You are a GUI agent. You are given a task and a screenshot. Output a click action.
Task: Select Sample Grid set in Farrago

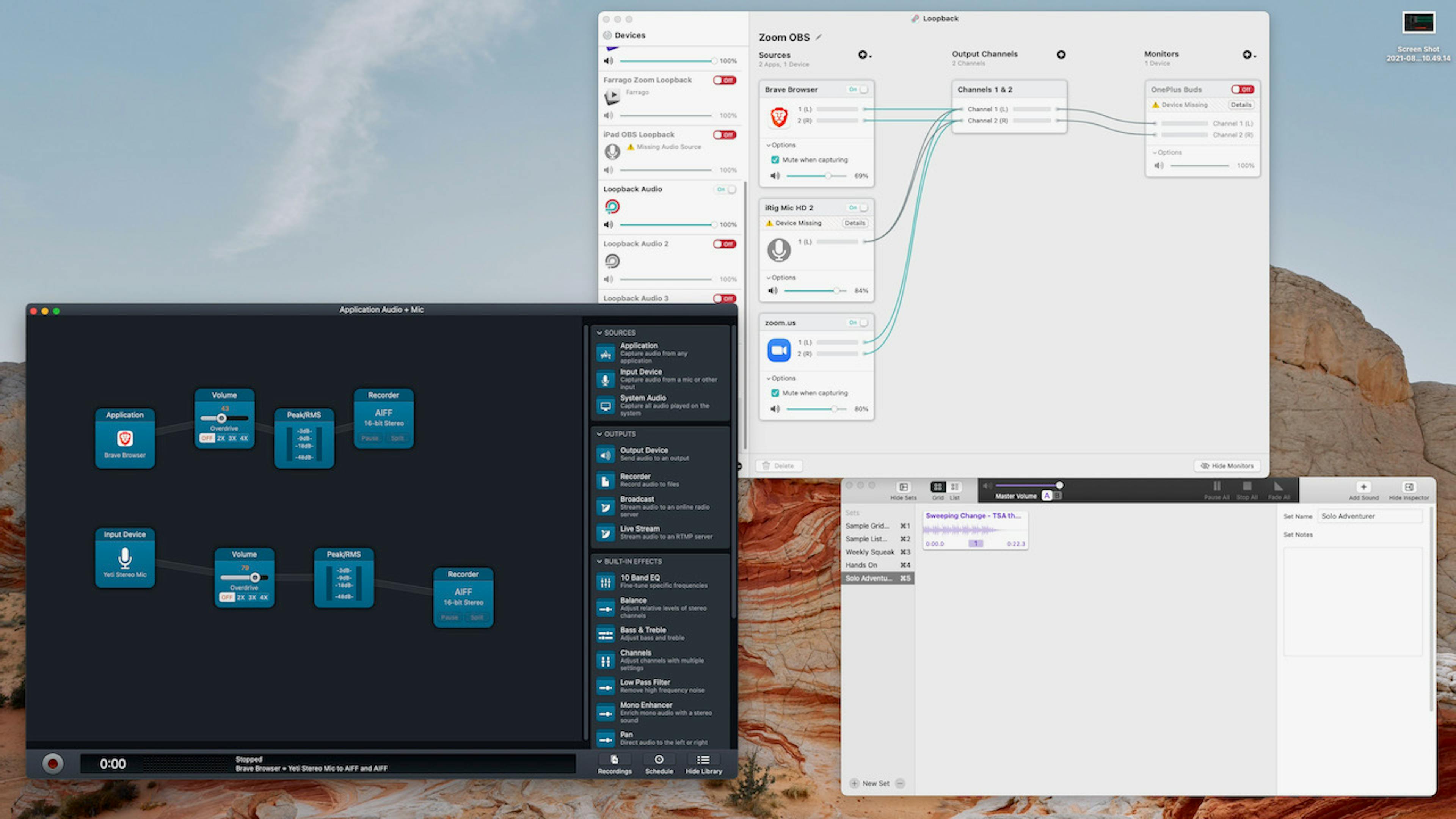[x=877, y=526]
